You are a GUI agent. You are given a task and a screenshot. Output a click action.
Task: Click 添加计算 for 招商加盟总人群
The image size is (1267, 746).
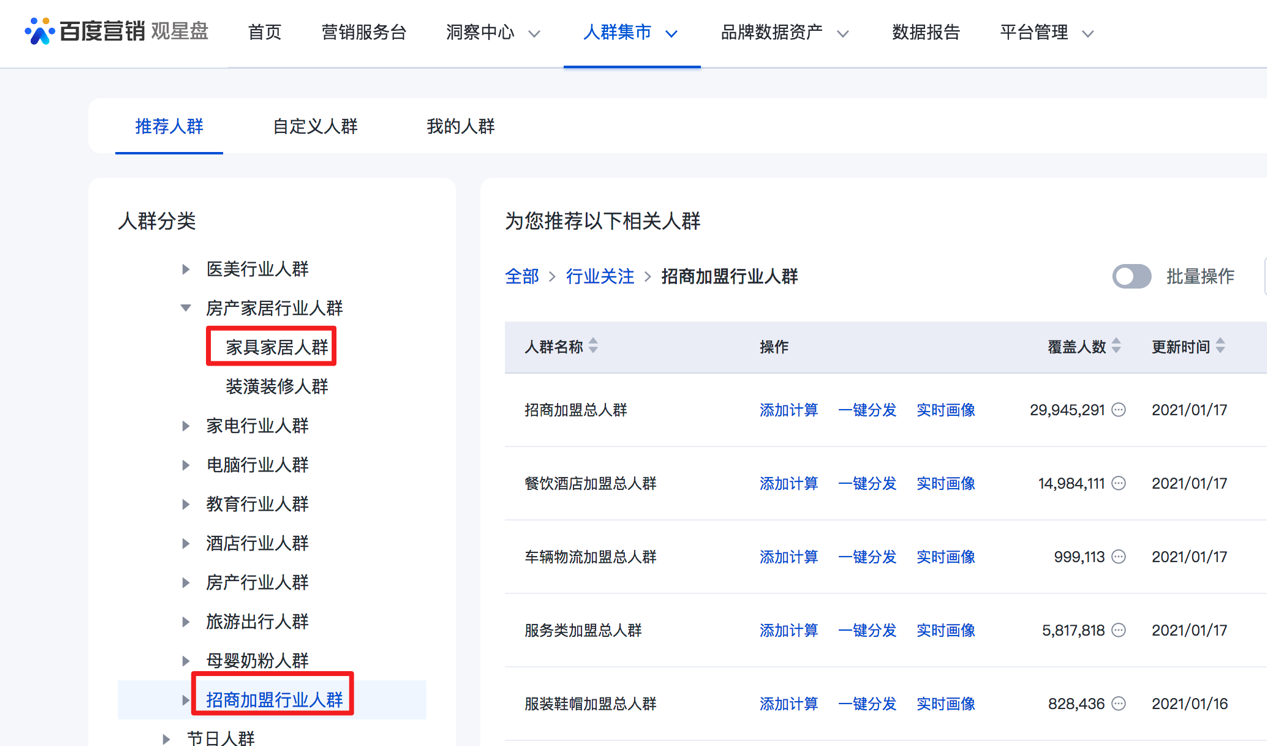point(788,410)
